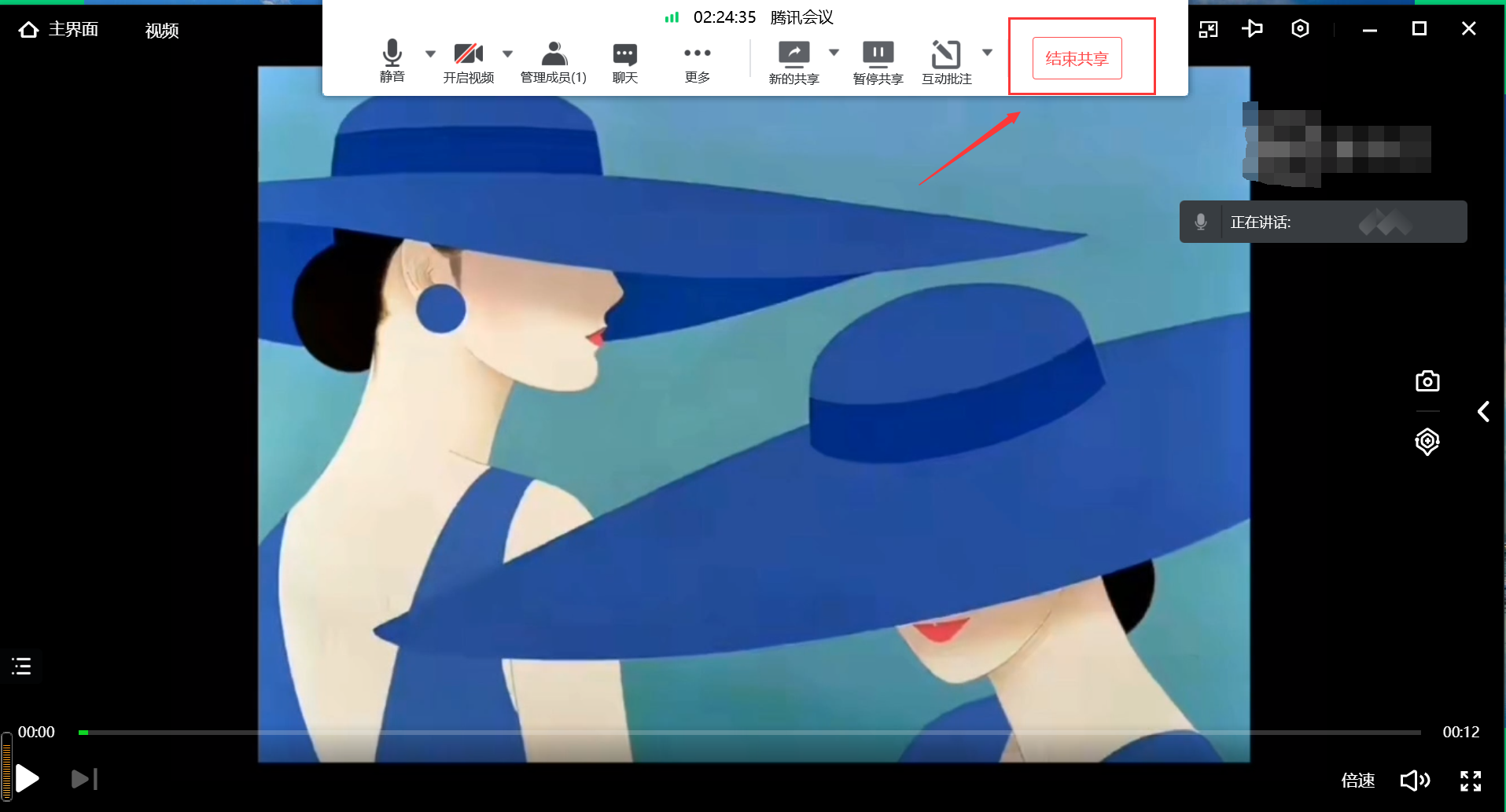Click the blurred participant thumbnail

point(1337,145)
